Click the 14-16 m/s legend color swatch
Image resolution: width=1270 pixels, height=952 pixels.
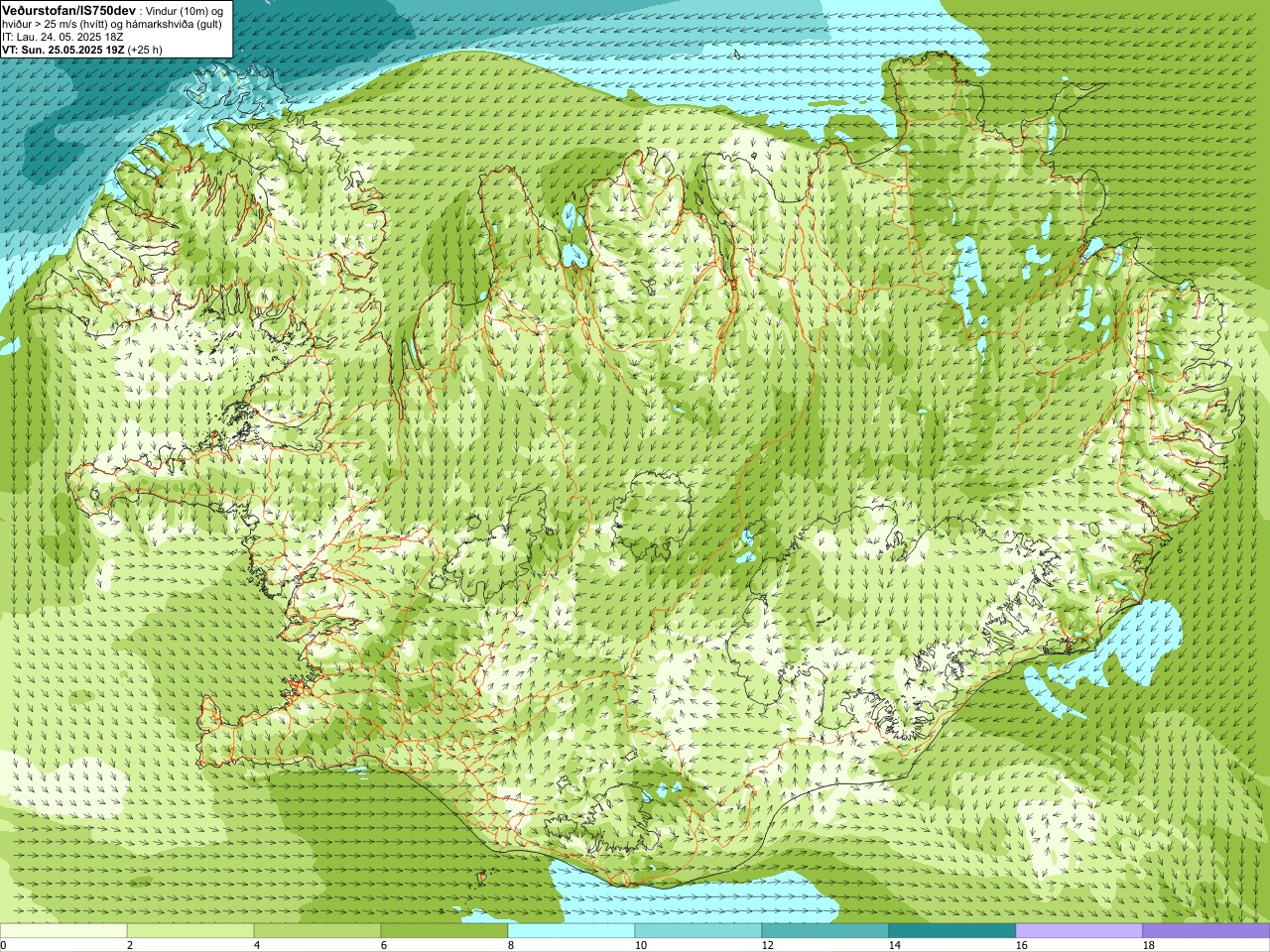pos(952,931)
